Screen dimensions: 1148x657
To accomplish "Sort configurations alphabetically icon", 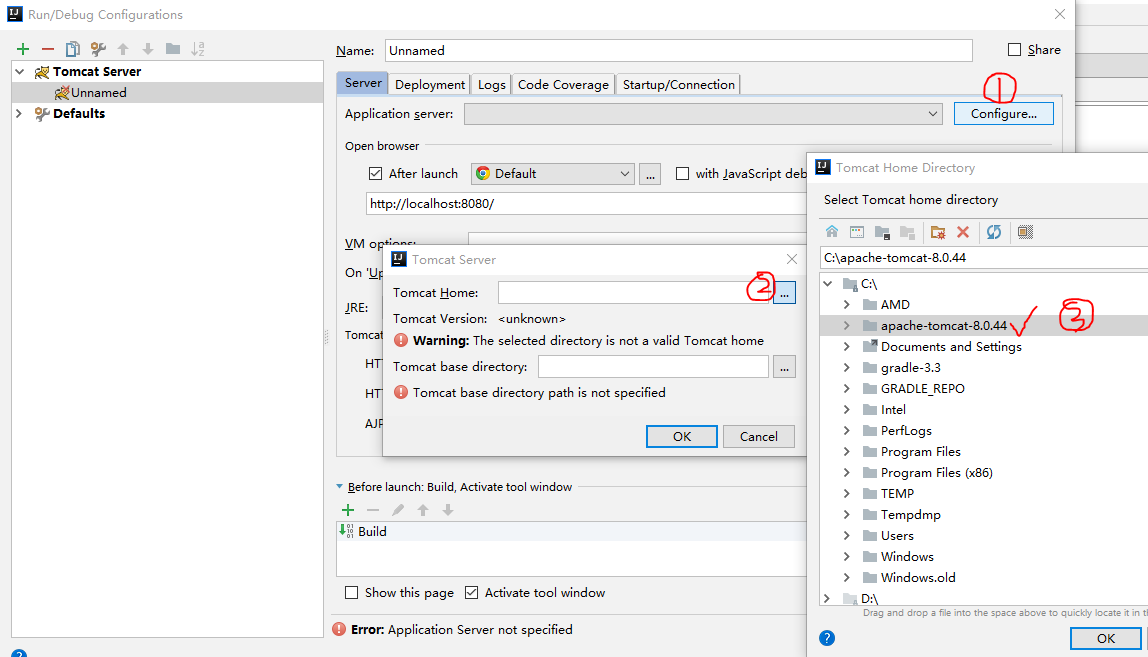I will coord(198,49).
